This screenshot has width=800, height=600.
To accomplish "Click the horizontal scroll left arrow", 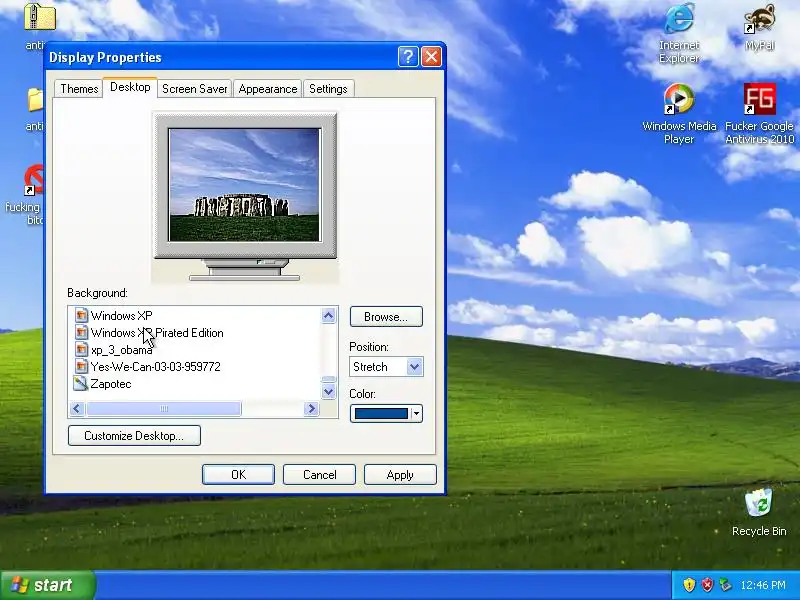I will [x=77, y=409].
